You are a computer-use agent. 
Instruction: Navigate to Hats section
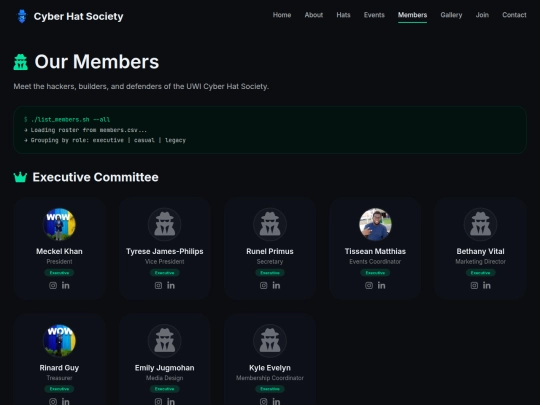(343, 15)
